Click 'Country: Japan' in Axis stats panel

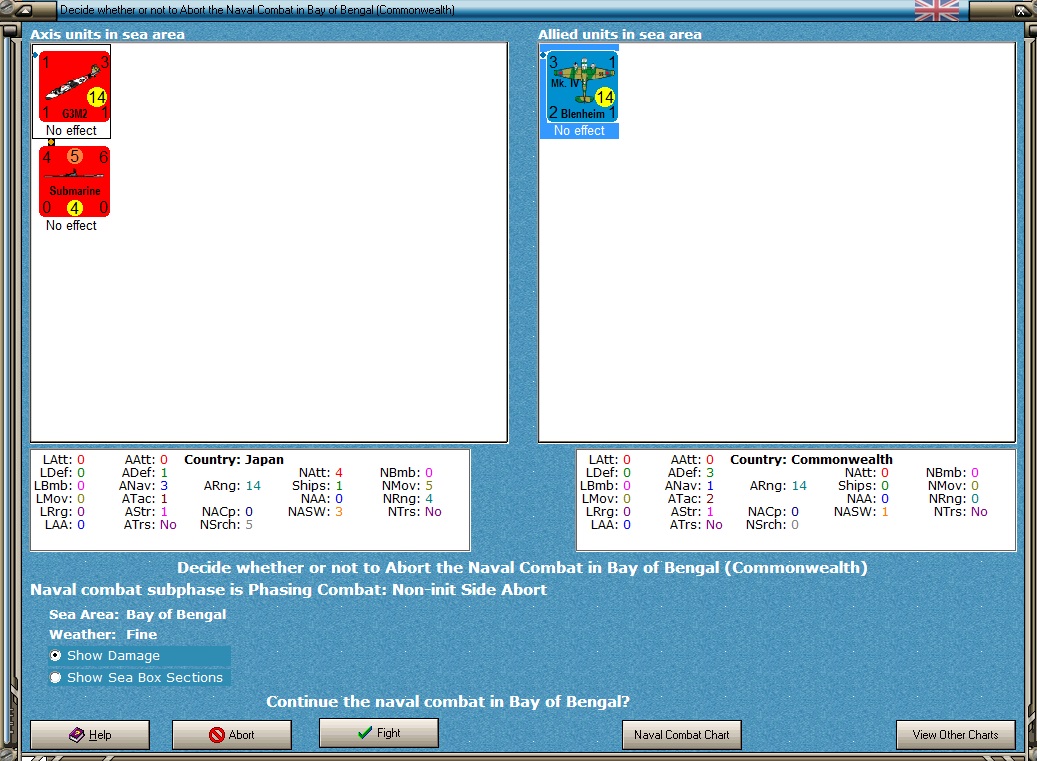pyautogui.click(x=234, y=460)
